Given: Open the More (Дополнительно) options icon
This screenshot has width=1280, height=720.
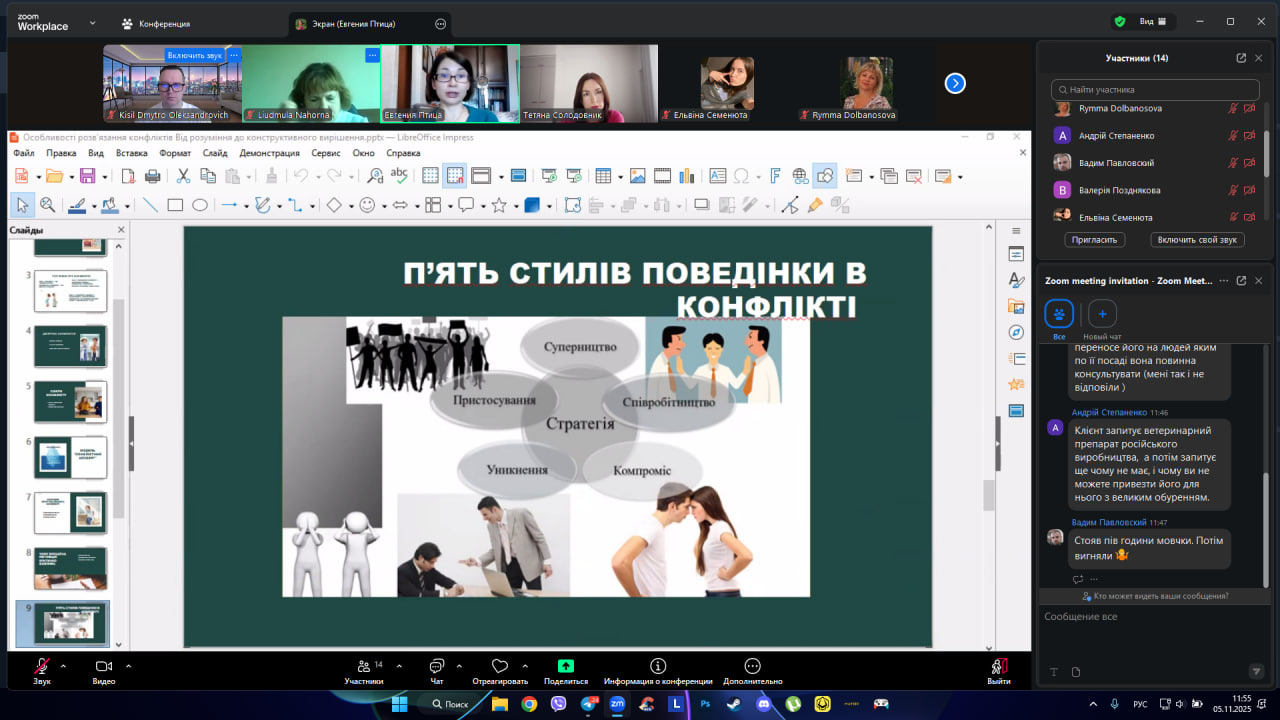Looking at the screenshot, I should click(x=752, y=666).
